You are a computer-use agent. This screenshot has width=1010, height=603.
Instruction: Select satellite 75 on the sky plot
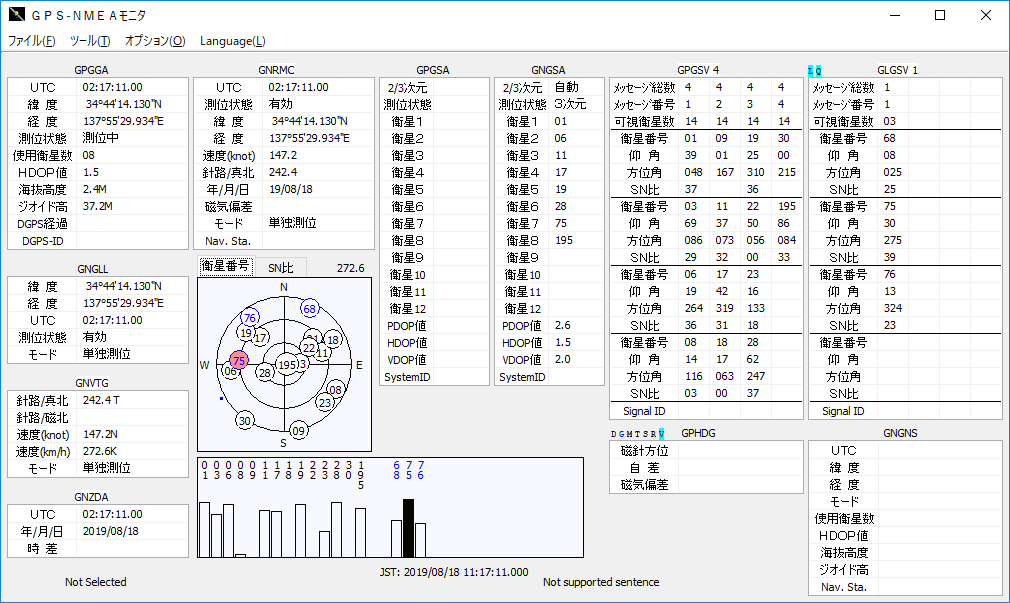(238, 361)
